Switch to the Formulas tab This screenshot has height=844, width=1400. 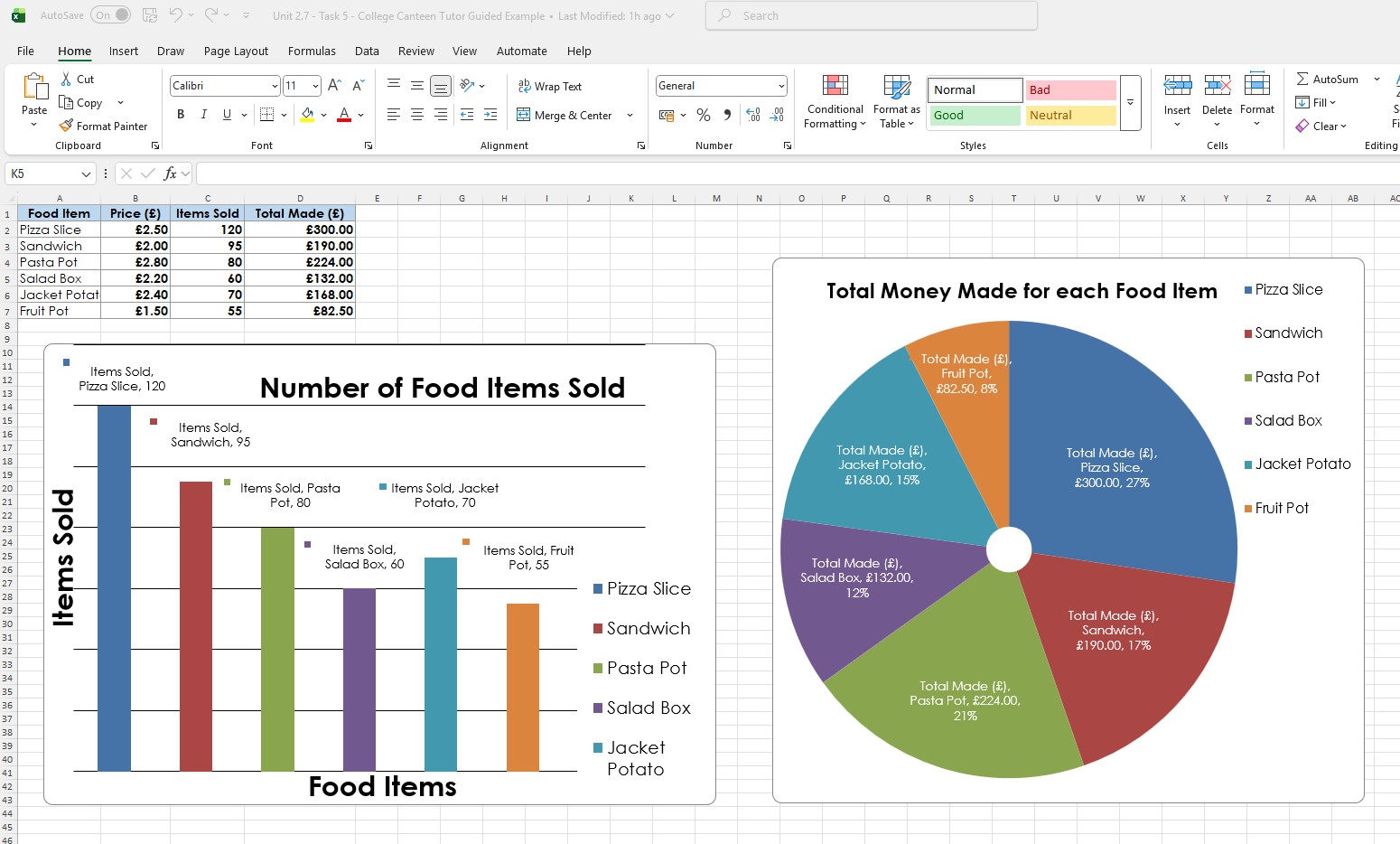pos(312,52)
